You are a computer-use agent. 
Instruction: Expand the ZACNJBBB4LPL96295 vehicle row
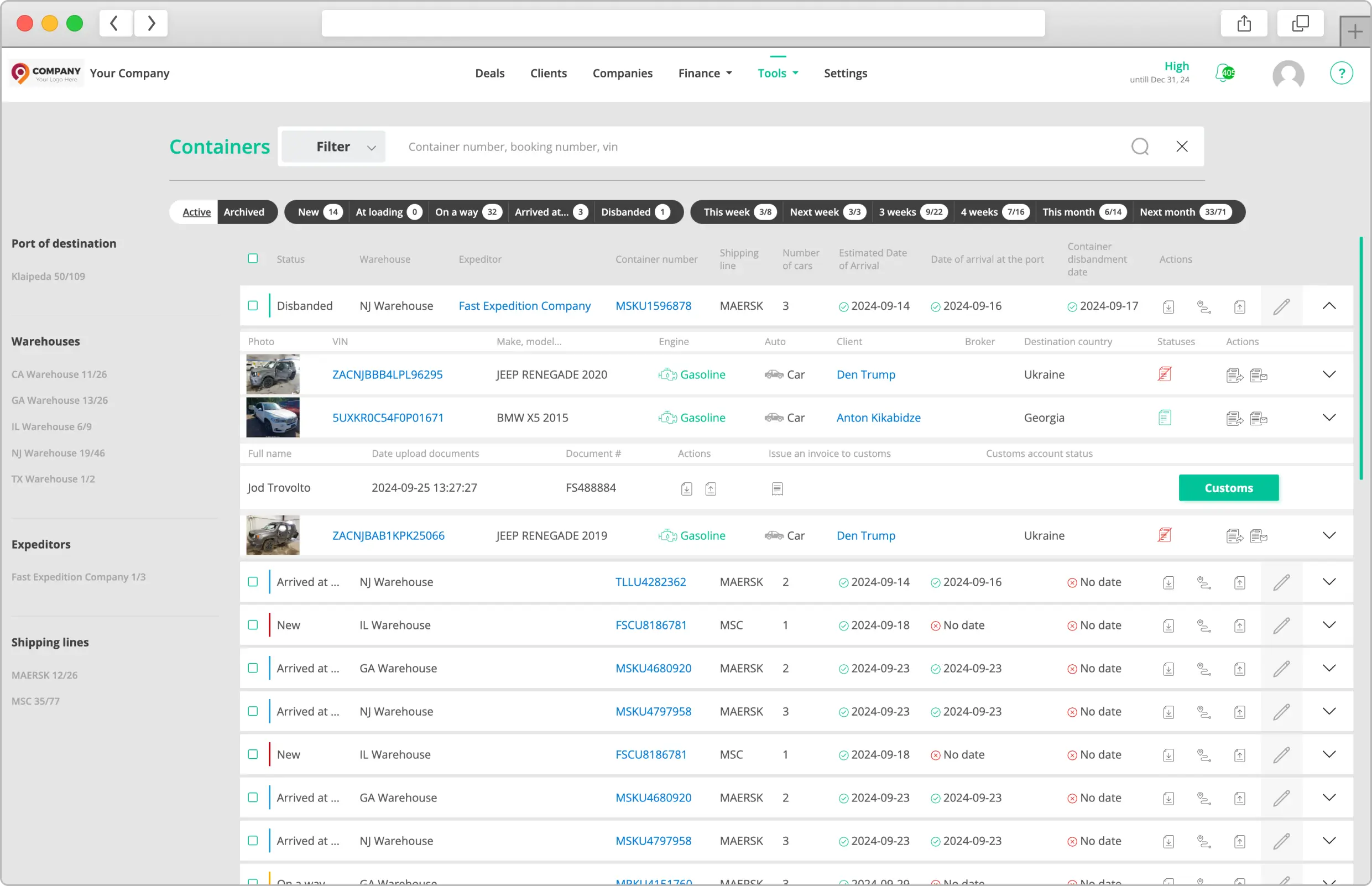click(1329, 374)
